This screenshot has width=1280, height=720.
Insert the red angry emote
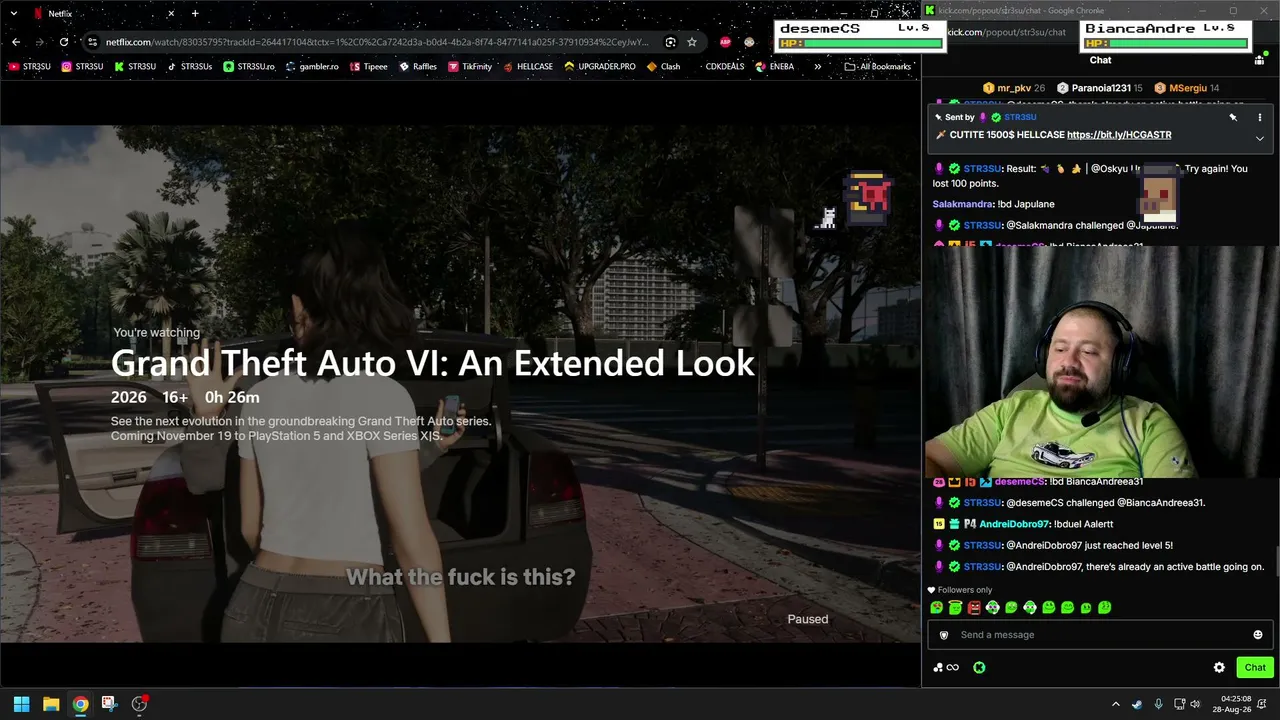point(974,607)
